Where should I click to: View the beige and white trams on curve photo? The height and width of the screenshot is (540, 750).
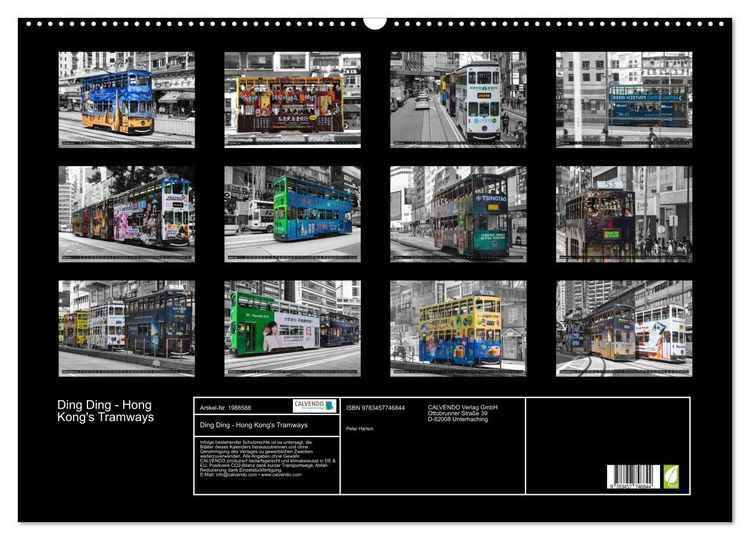(624, 328)
